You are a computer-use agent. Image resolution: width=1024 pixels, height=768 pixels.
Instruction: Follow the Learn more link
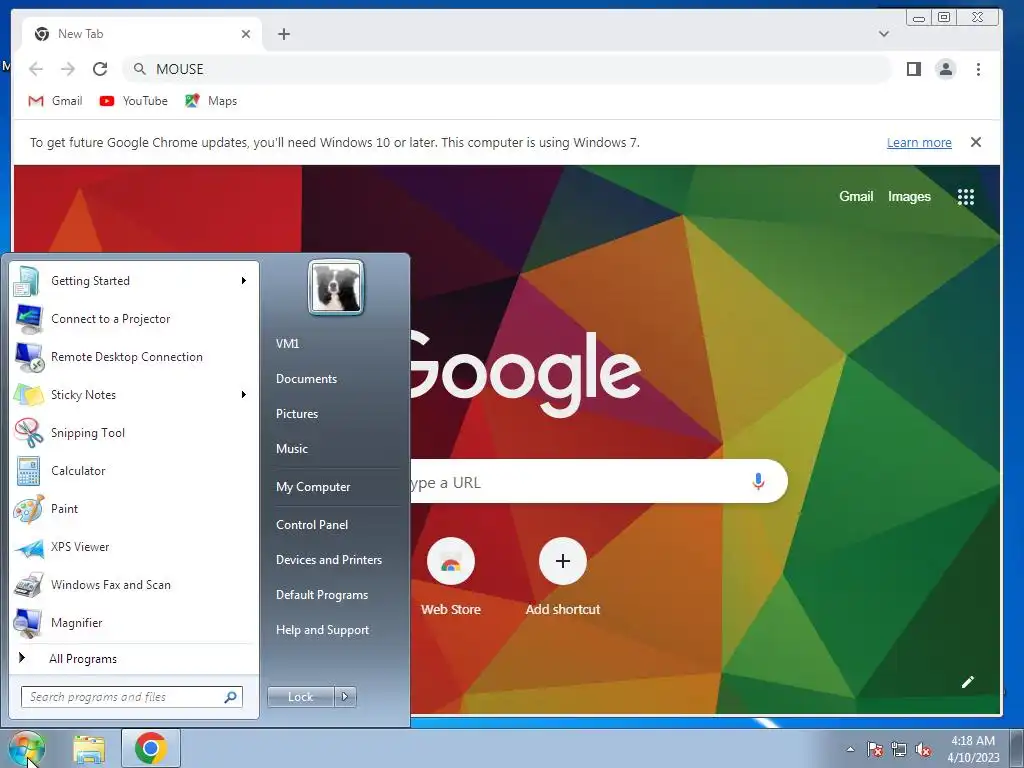tap(919, 142)
